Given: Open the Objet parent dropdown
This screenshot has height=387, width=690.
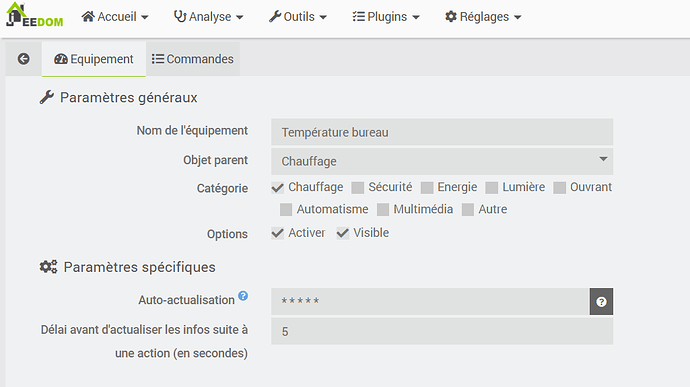Looking at the screenshot, I should pos(442,161).
